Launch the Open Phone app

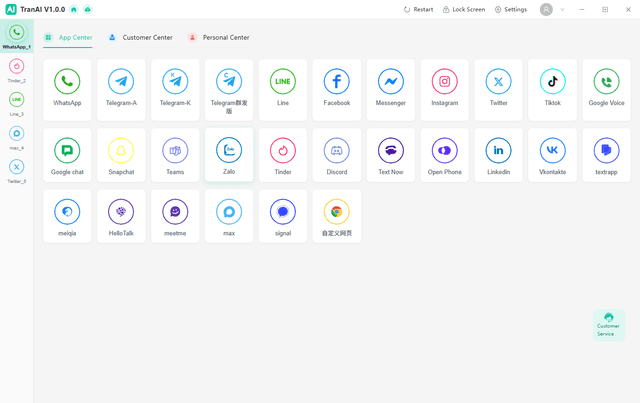444,155
